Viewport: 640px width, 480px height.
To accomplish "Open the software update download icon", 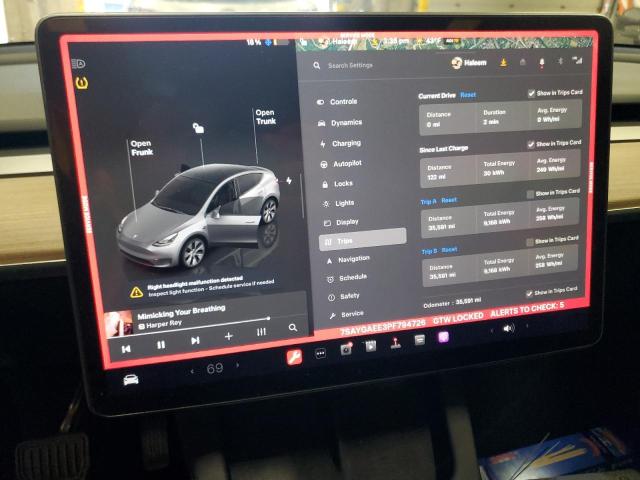I will point(503,62).
